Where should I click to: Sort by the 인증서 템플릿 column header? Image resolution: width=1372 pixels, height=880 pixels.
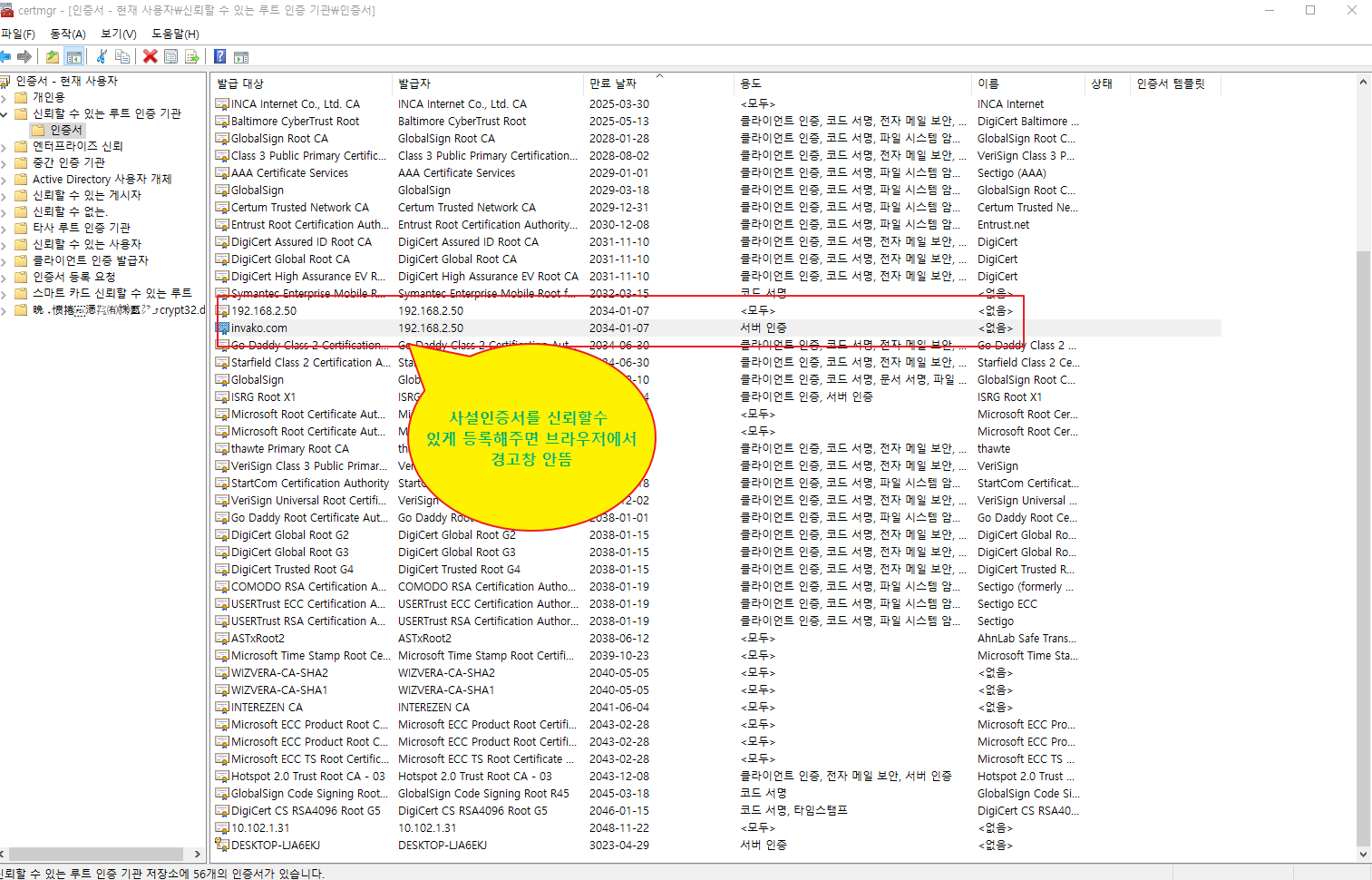[x=1176, y=83]
